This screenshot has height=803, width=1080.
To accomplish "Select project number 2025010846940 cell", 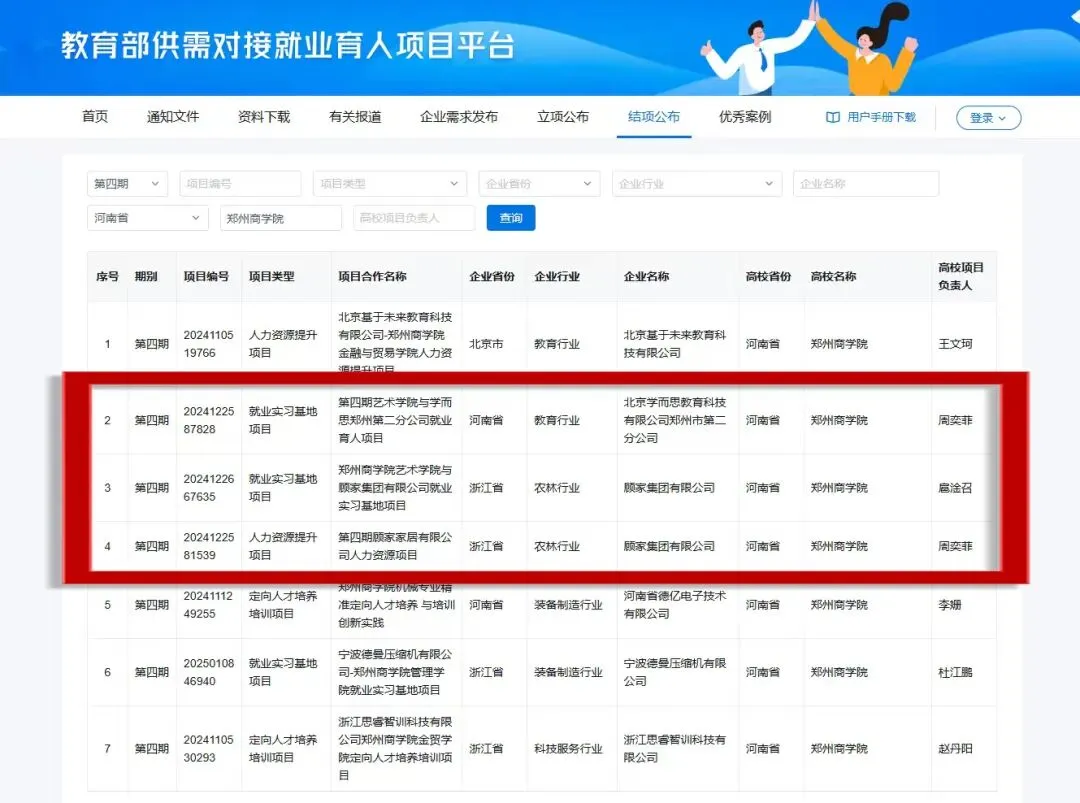I will 209,672.
